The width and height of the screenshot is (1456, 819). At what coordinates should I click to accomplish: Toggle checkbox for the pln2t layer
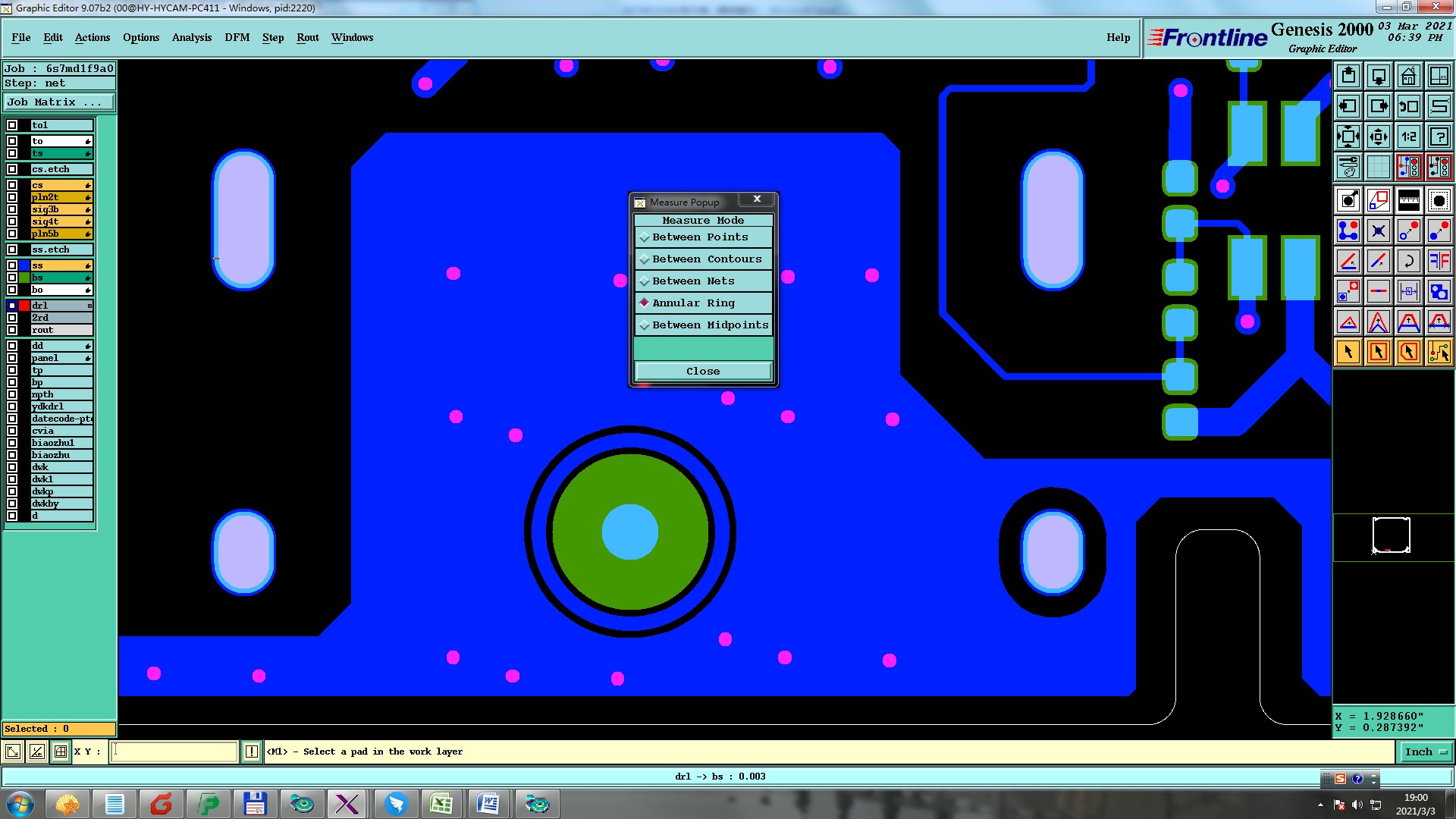click(x=12, y=197)
